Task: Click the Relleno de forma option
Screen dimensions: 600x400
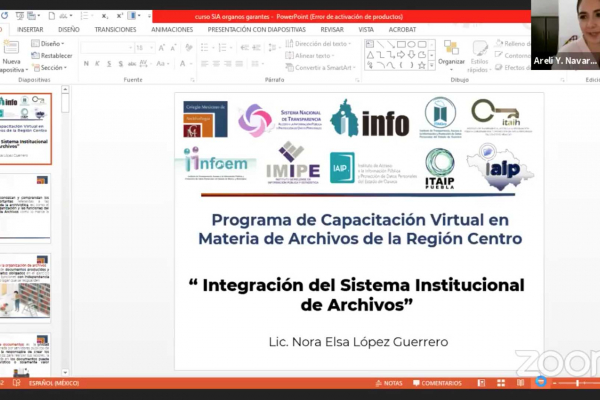Action: pyautogui.click(x=513, y=44)
